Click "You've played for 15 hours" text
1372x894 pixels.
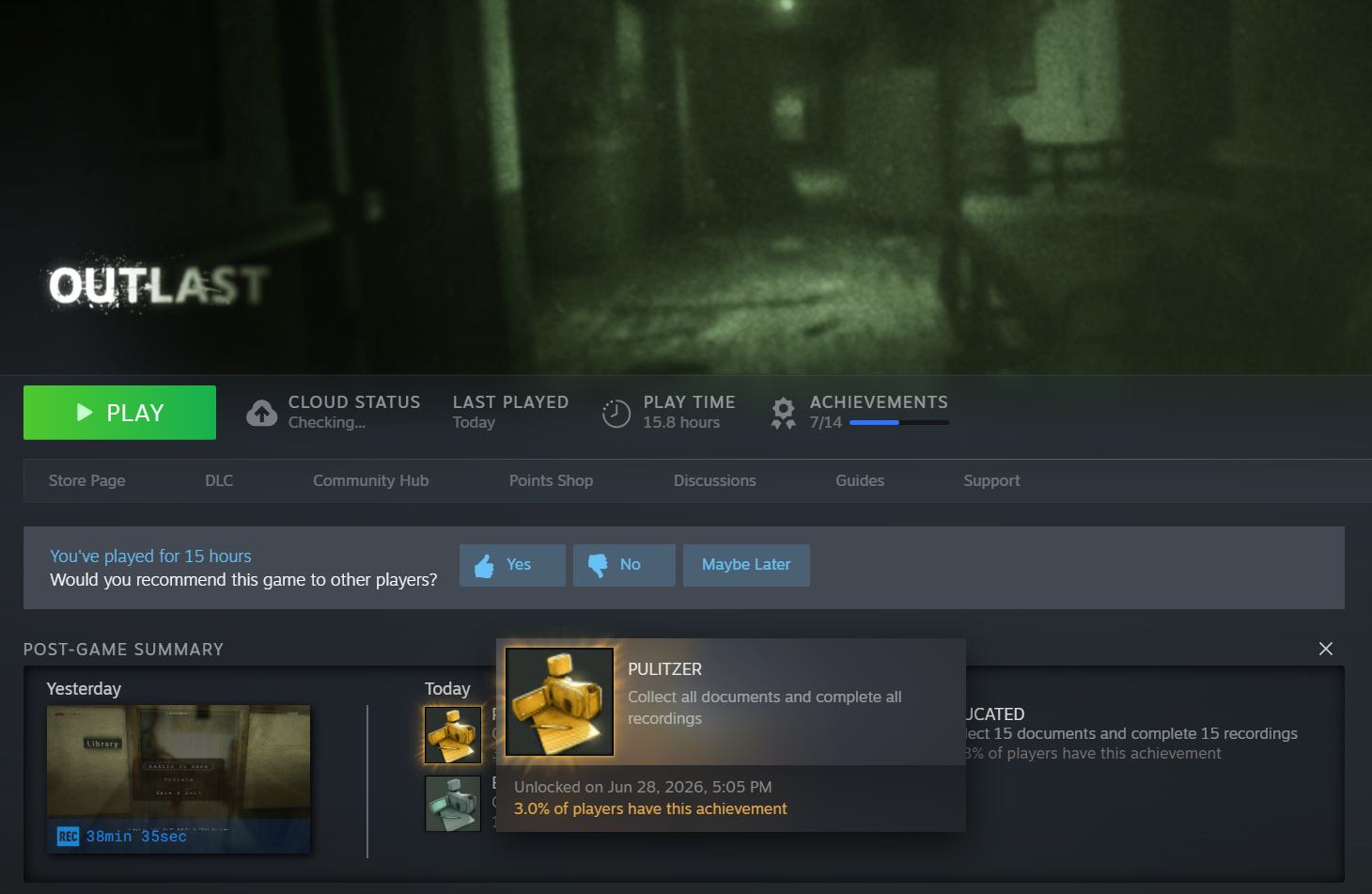[150, 557]
